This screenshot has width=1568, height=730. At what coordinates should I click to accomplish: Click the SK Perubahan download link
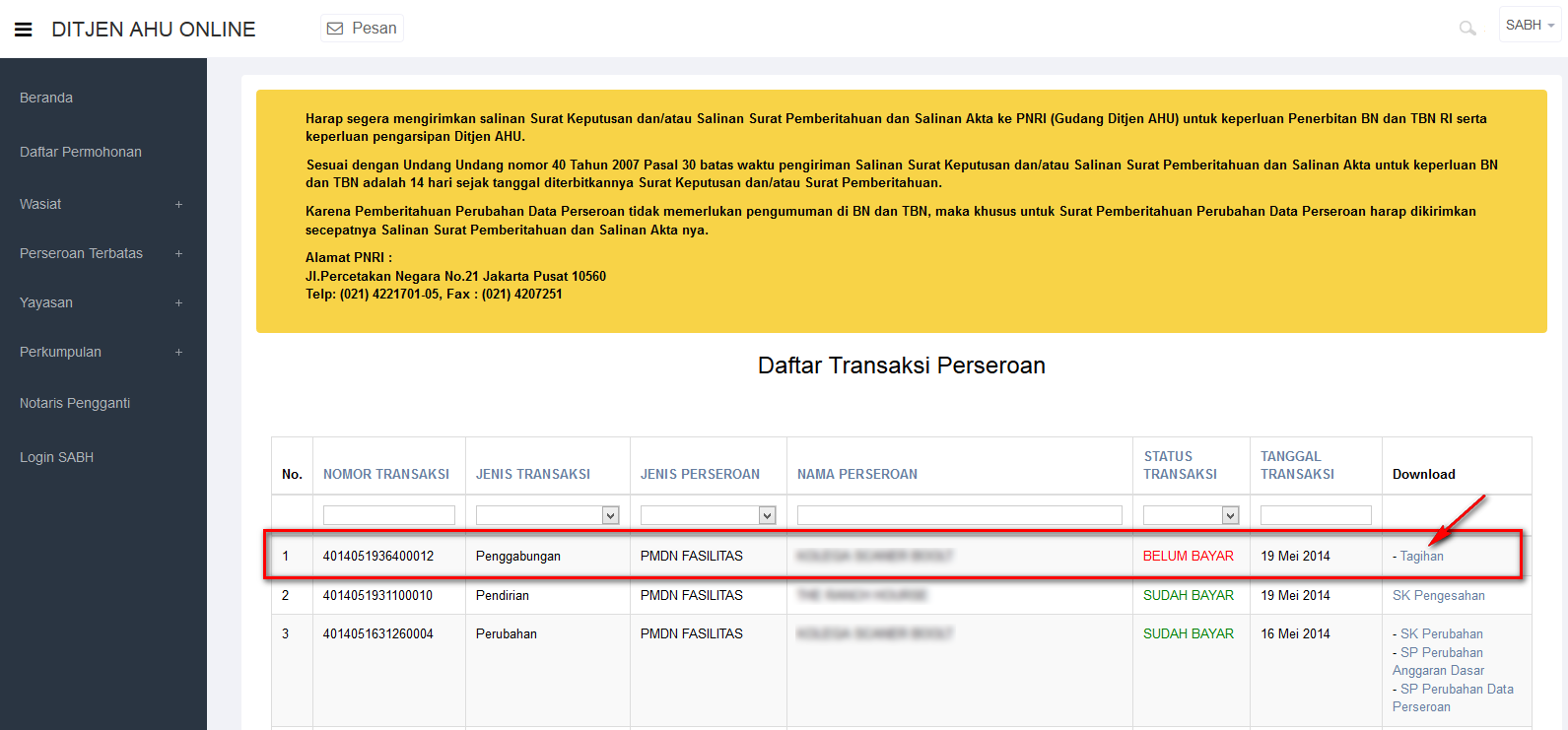[x=1441, y=634]
